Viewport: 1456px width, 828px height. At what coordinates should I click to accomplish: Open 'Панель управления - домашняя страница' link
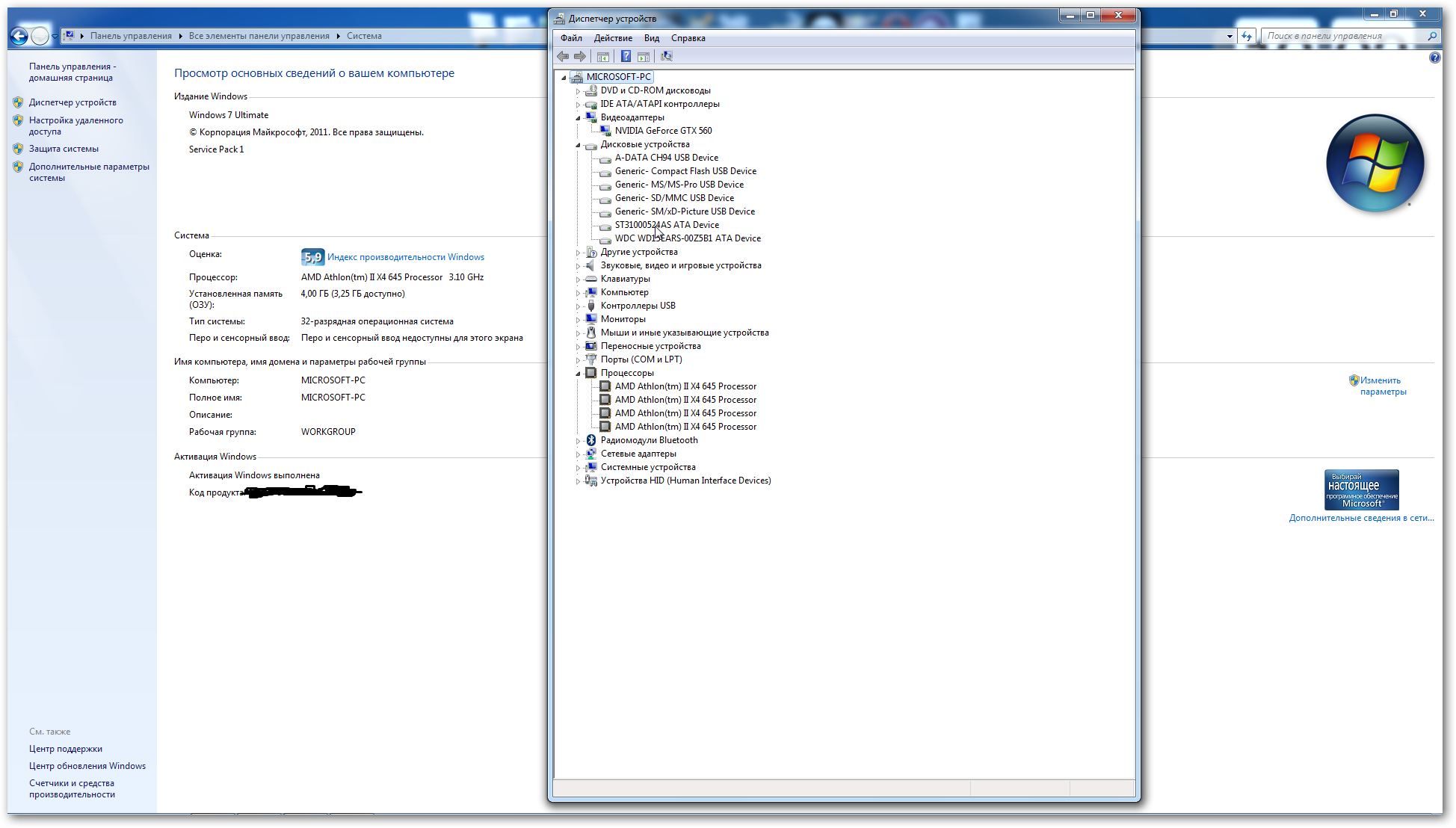point(73,72)
